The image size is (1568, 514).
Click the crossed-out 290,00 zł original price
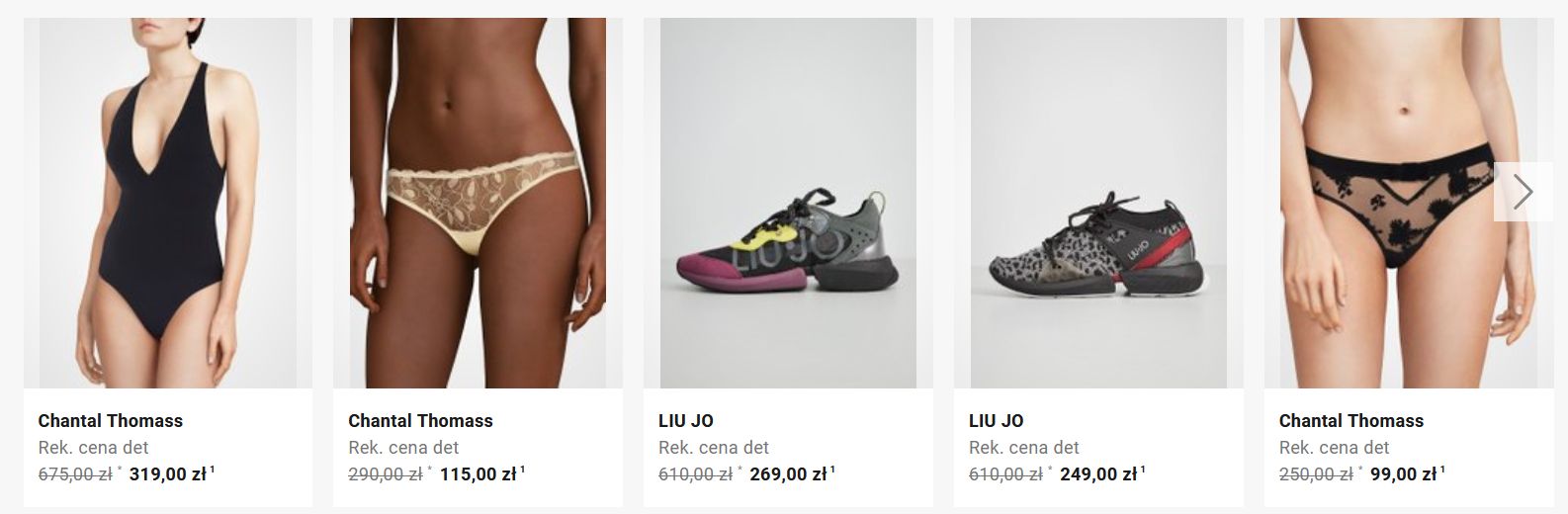[386, 473]
